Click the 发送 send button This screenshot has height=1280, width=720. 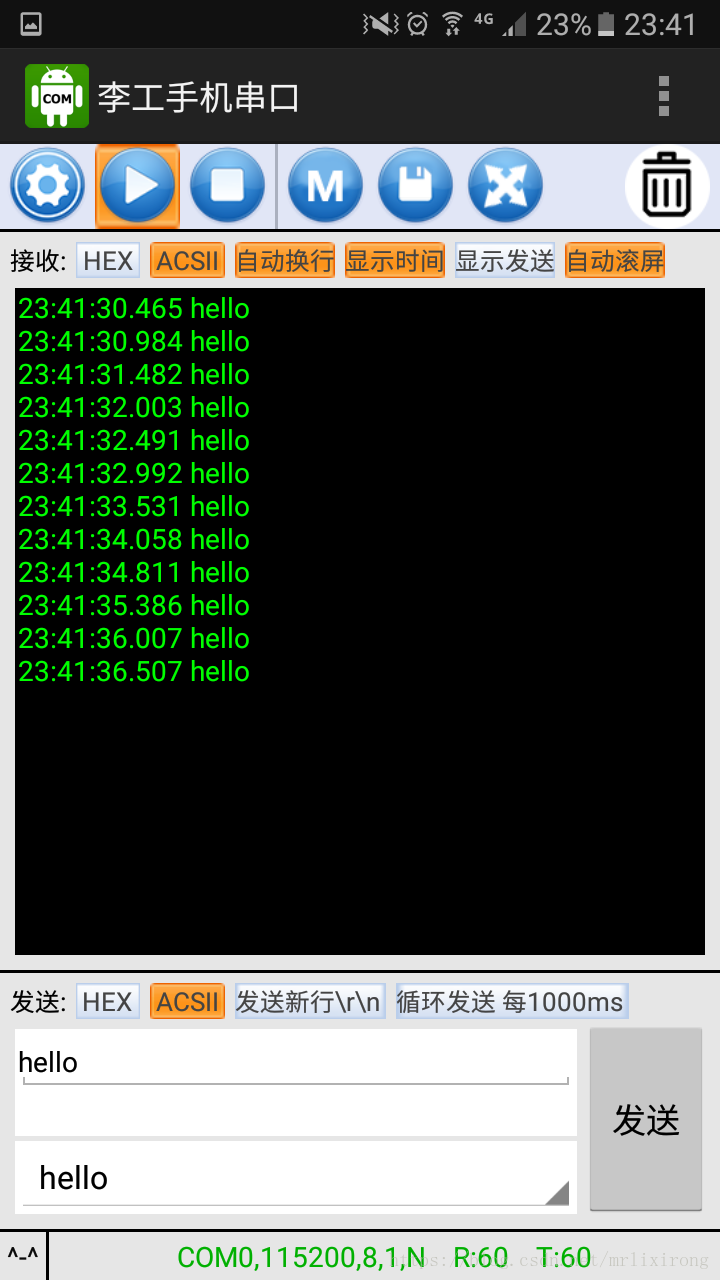646,1120
